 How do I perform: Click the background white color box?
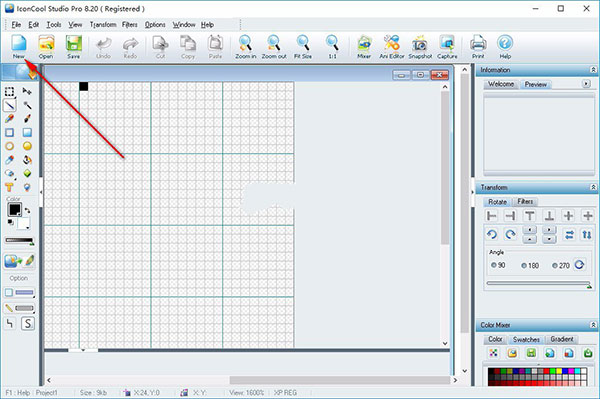(x=23, y=223)
